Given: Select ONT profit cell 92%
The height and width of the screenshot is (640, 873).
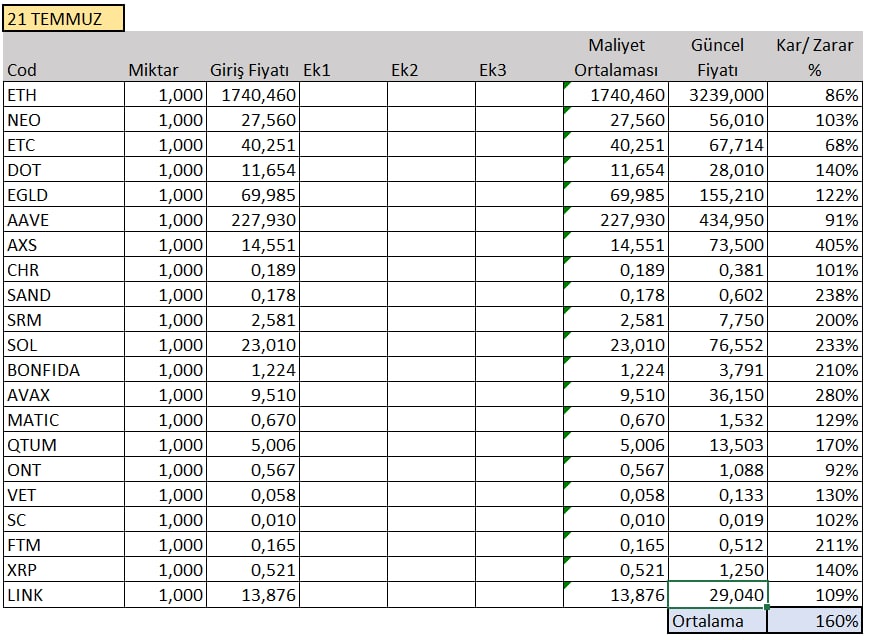Looking at the screenshot, I should (x=815, y=470).
